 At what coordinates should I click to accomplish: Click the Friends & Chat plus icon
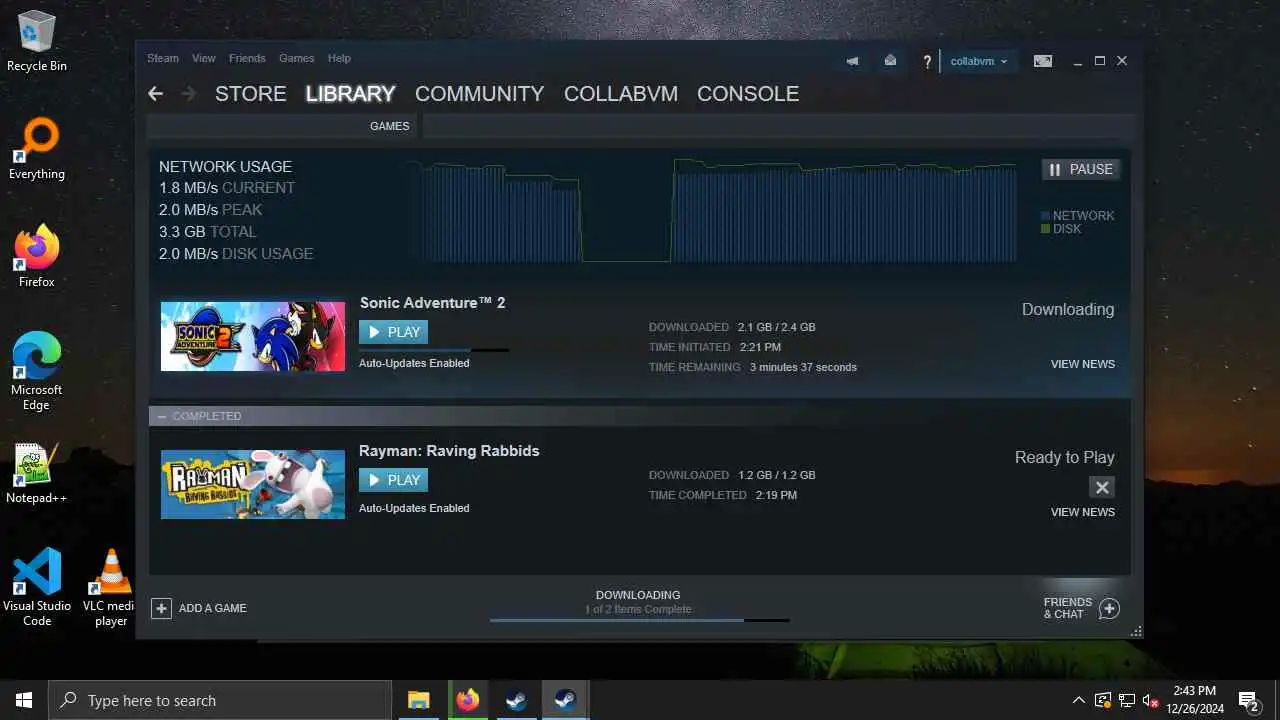(1109, 608)
